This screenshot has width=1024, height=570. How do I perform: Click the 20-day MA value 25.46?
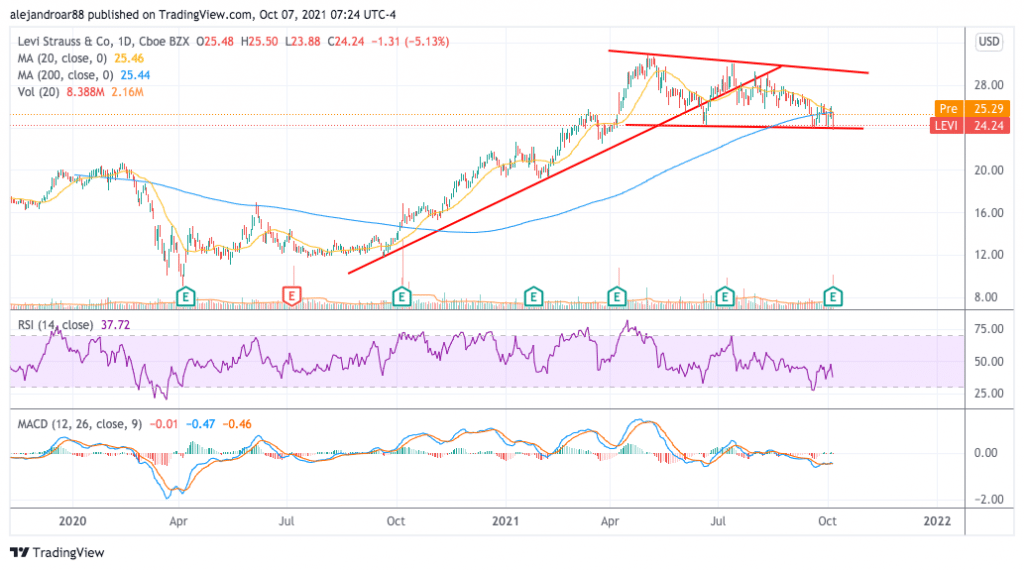(129, 58)
